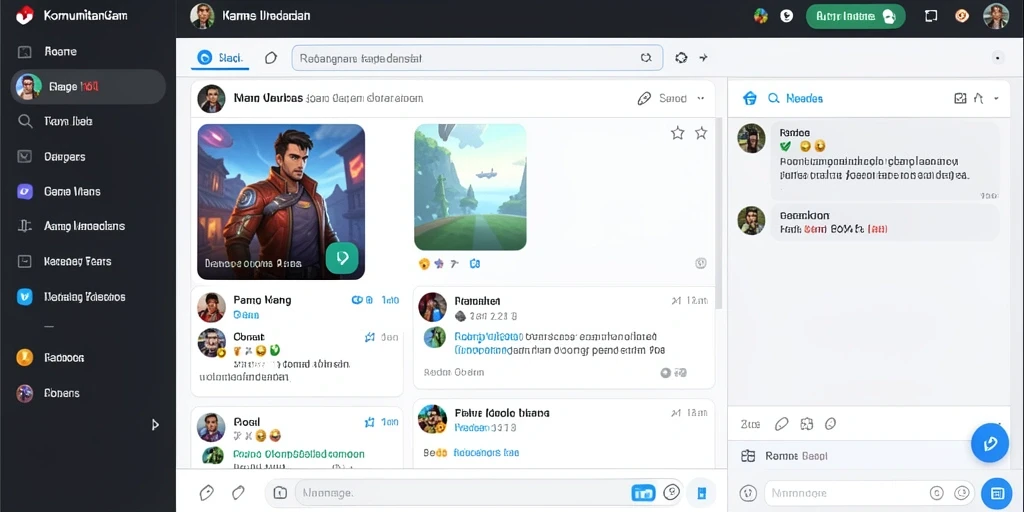
Task: Toggle the pin icon on Cbrait's message
Action: [370, 338]
